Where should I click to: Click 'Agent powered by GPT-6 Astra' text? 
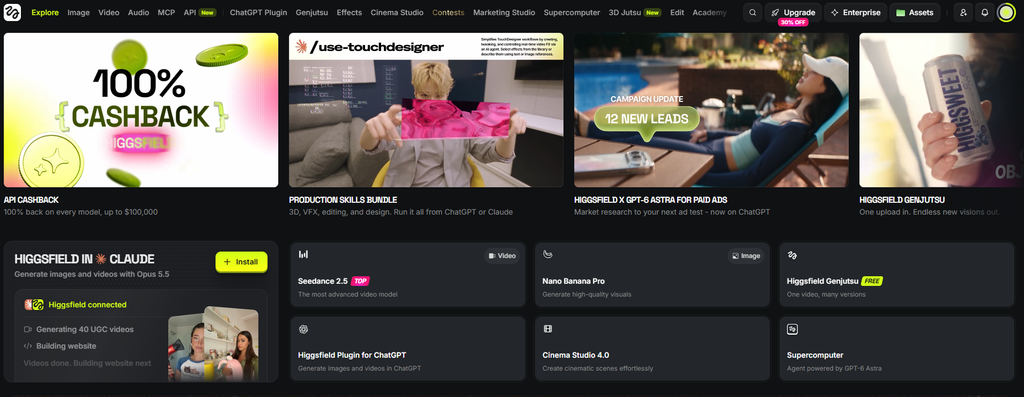coord(835,369)
